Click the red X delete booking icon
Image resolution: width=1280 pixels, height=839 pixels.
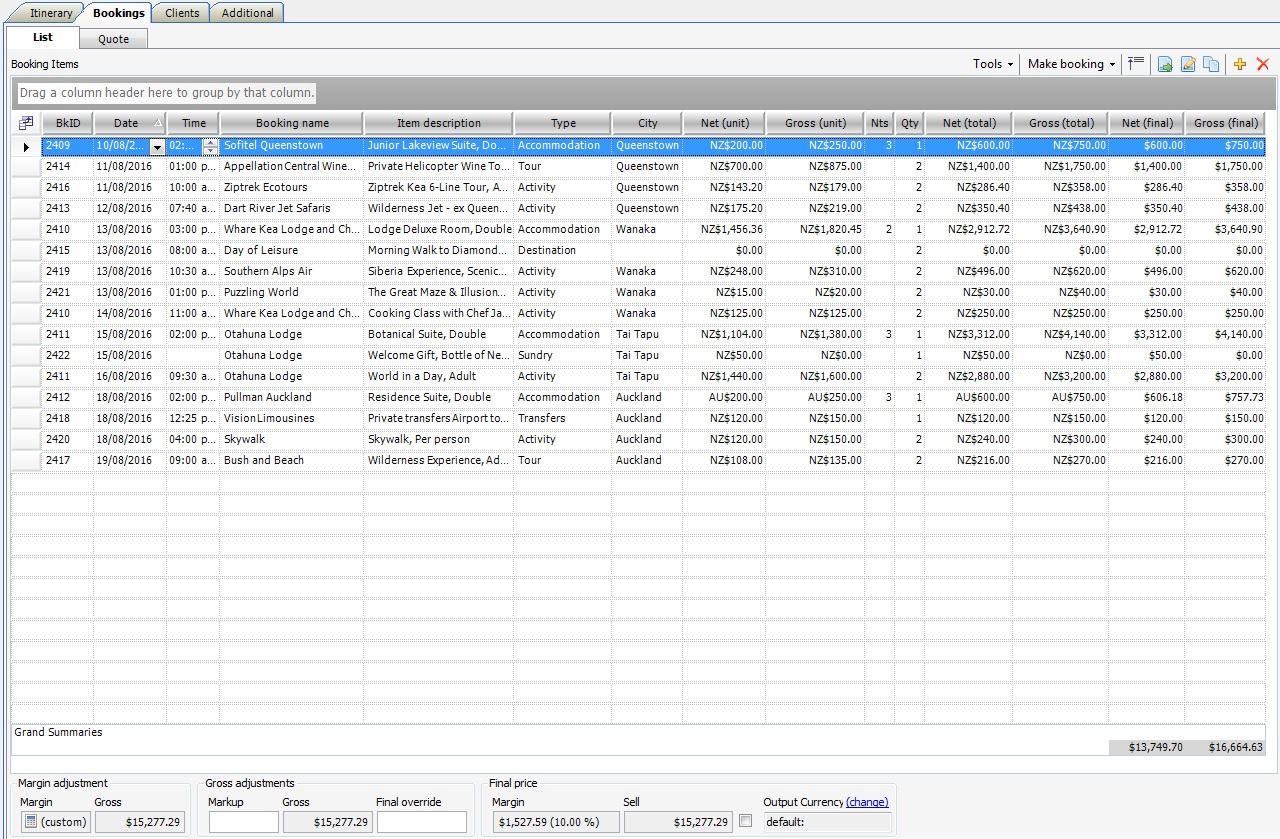1262,64
